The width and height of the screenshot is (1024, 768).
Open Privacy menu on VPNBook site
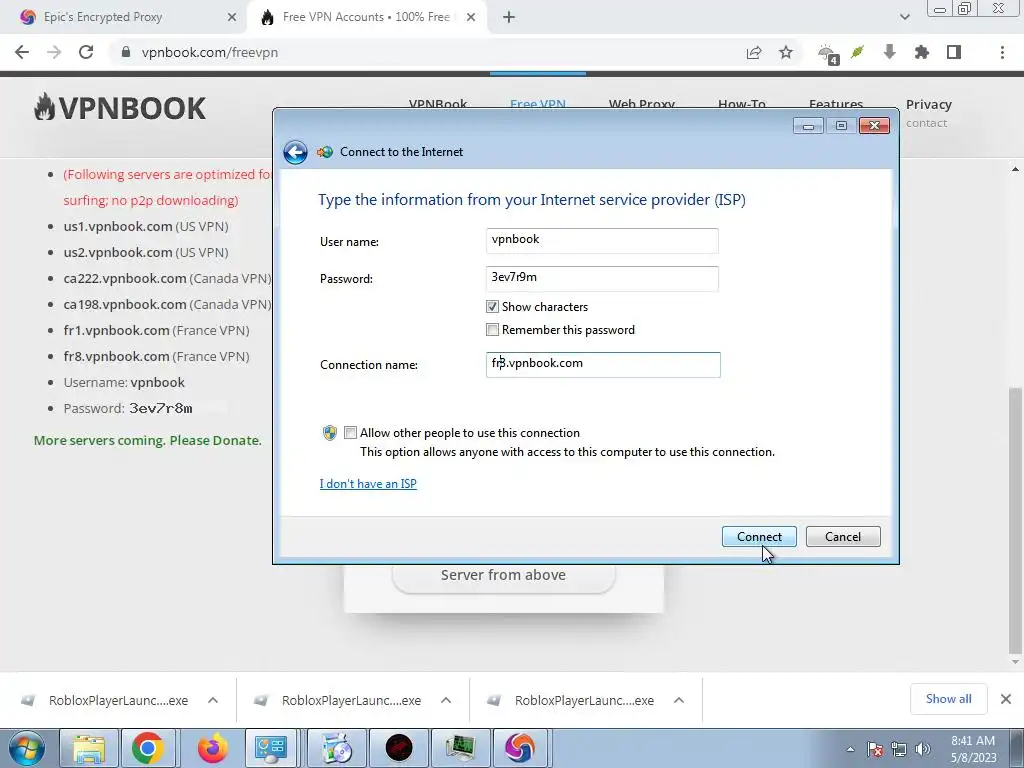pyautogui.click(x=928, y=104)
